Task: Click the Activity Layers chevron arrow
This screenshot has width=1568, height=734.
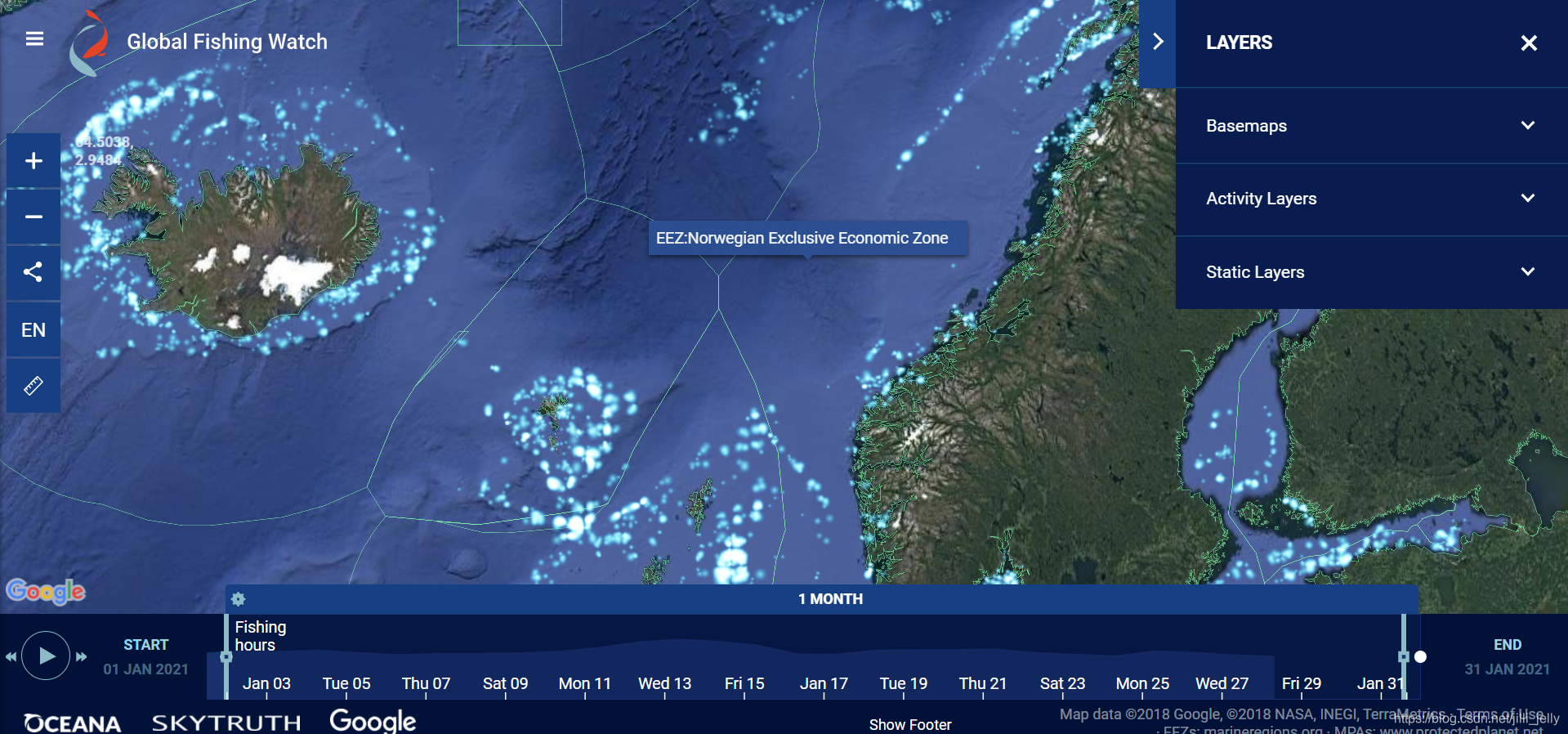Action: (x=1528, y=198)
